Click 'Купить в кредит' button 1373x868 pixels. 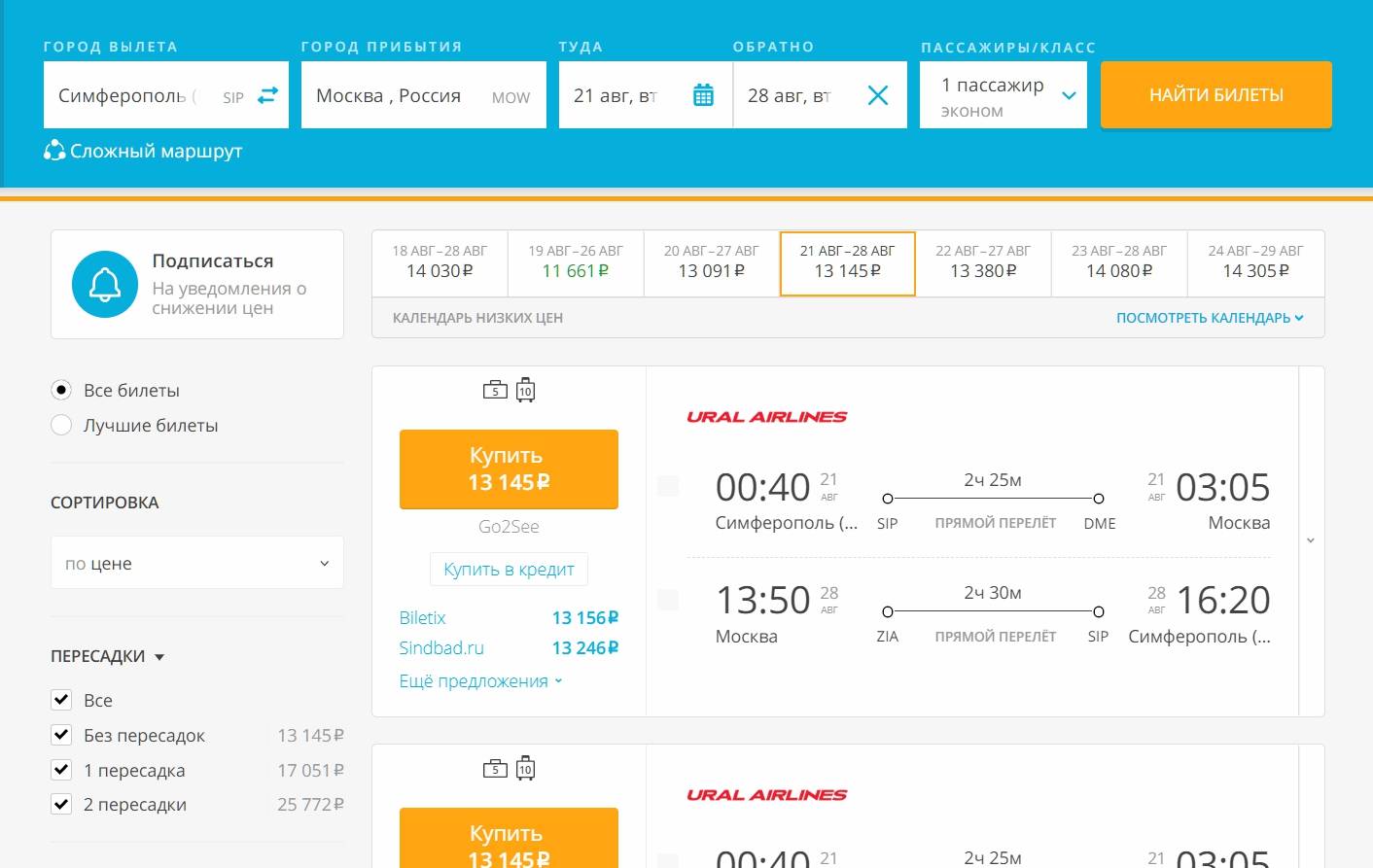click(509, 569)
